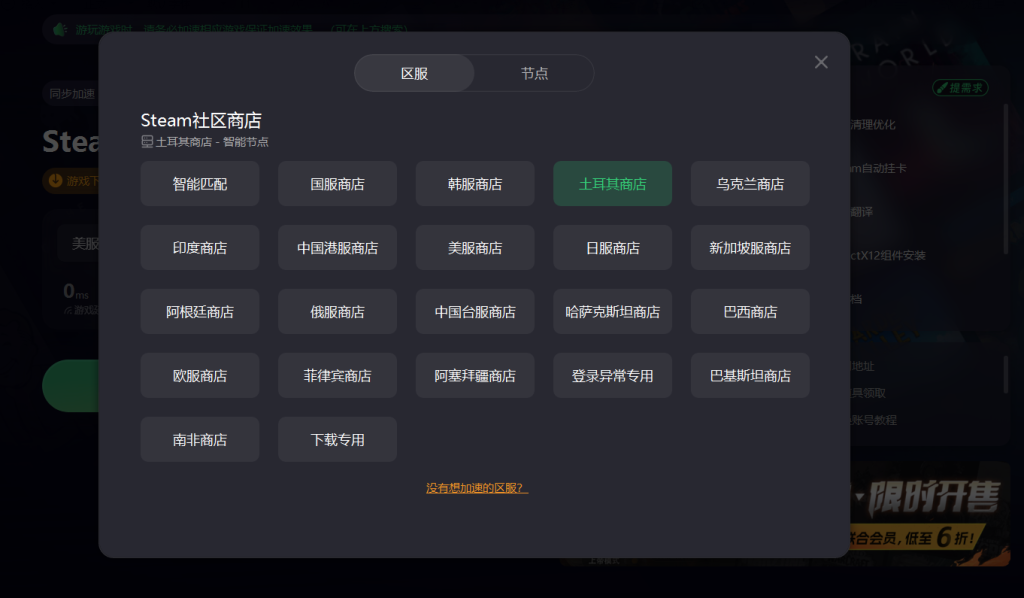Pick 菲律宾商店 region
The height and width of the screenshot is (598, 1024).
[x=338, y=376]
